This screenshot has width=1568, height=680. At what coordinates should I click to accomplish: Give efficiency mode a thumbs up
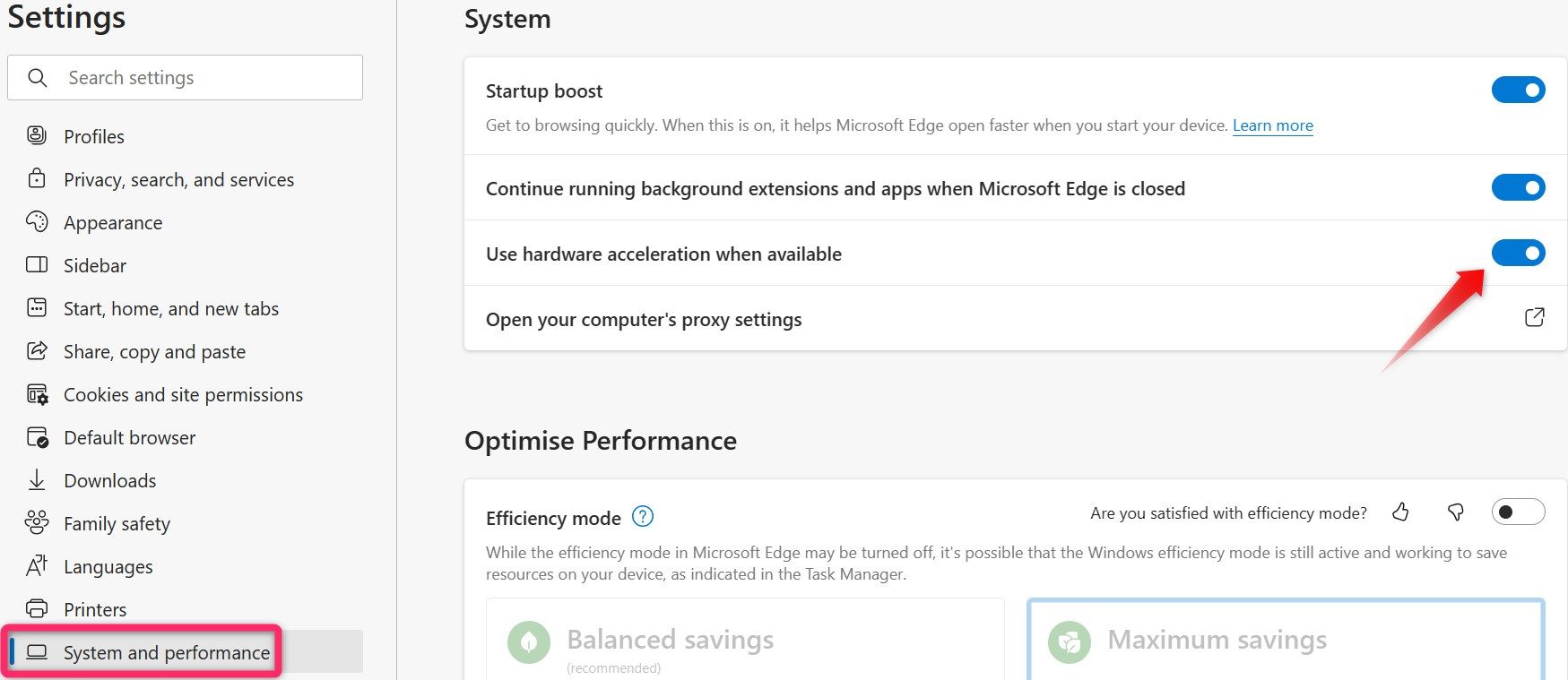click(1400, 512)
